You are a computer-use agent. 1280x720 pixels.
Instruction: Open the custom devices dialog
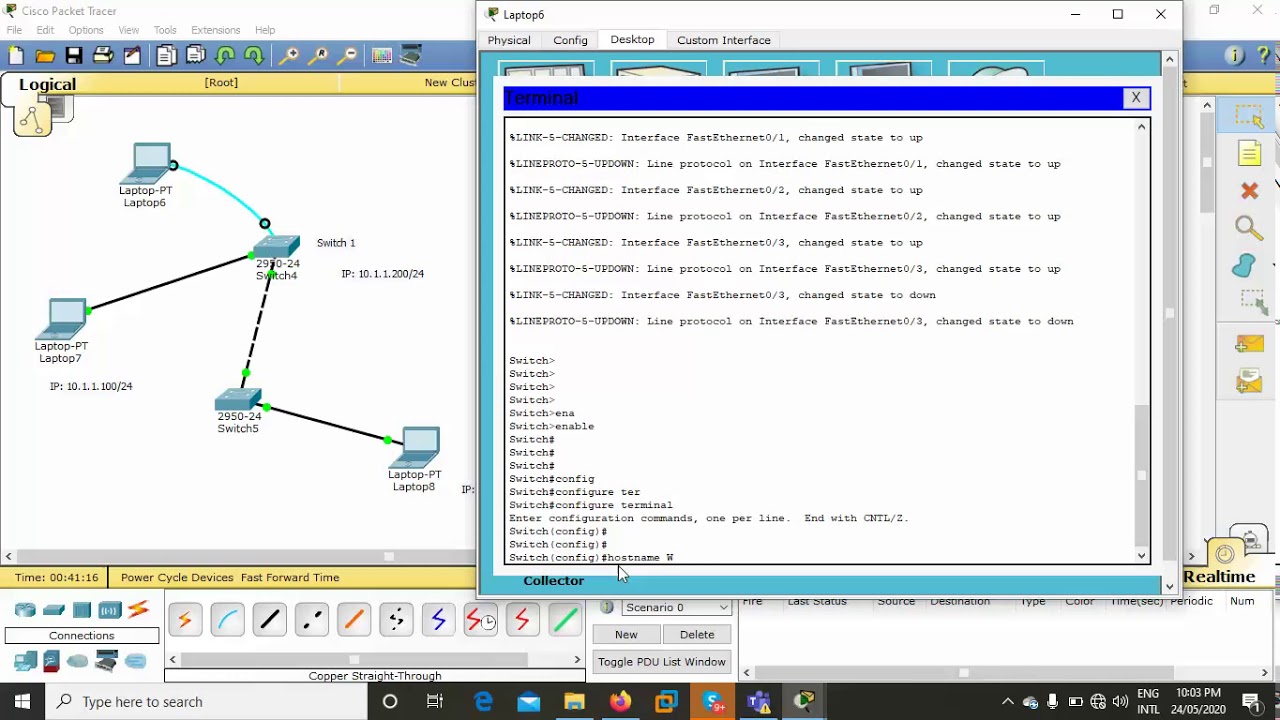pyautogui.click(x=411, y=56)
